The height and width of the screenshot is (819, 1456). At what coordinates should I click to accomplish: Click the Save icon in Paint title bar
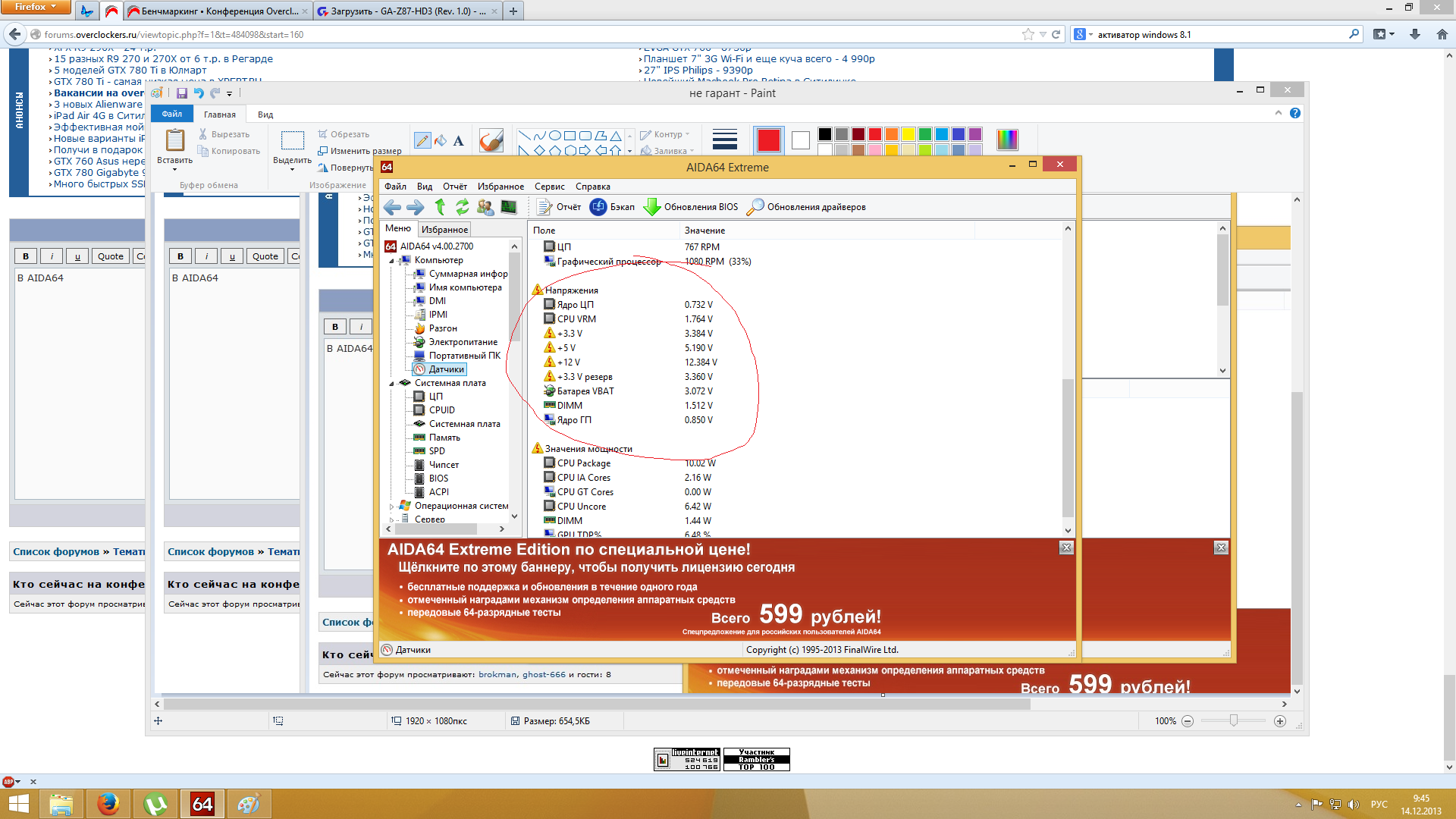coord(182,93)
